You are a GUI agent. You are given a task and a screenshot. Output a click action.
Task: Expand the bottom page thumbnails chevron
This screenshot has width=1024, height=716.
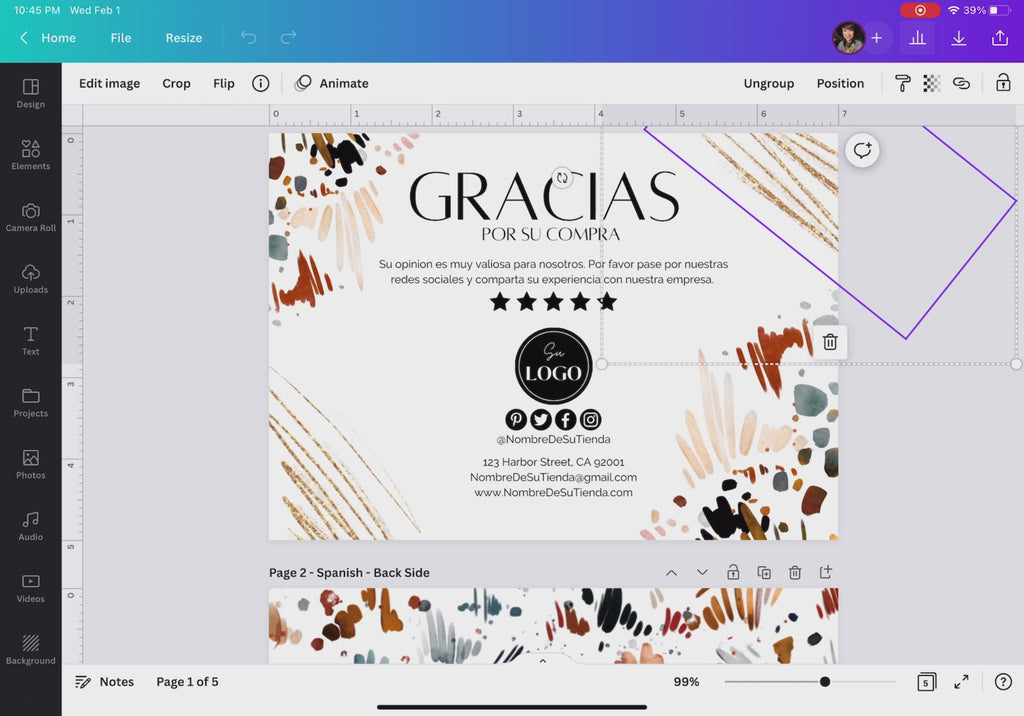click(x=542, y=660)
